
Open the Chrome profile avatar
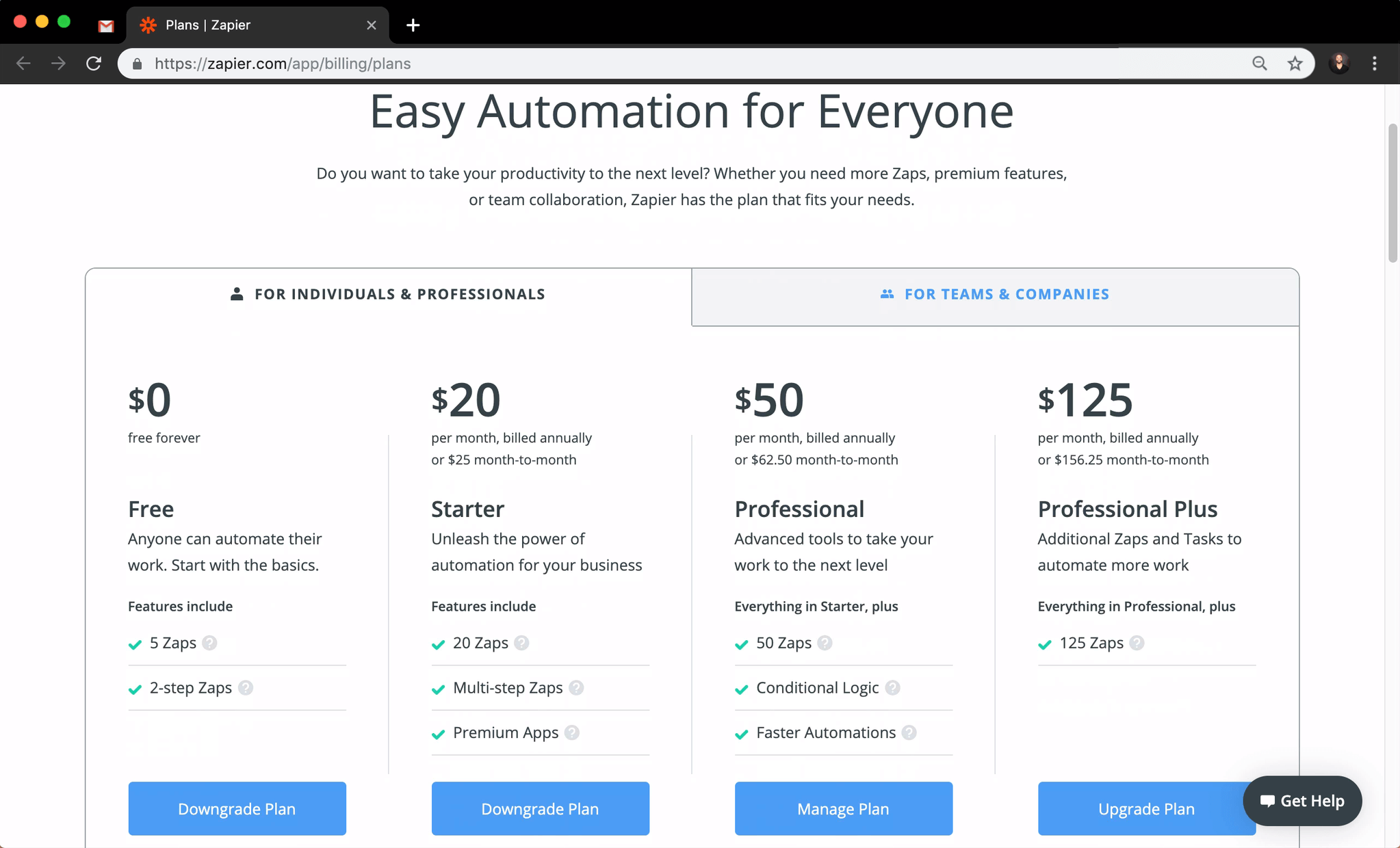(x=1339, y=64)
